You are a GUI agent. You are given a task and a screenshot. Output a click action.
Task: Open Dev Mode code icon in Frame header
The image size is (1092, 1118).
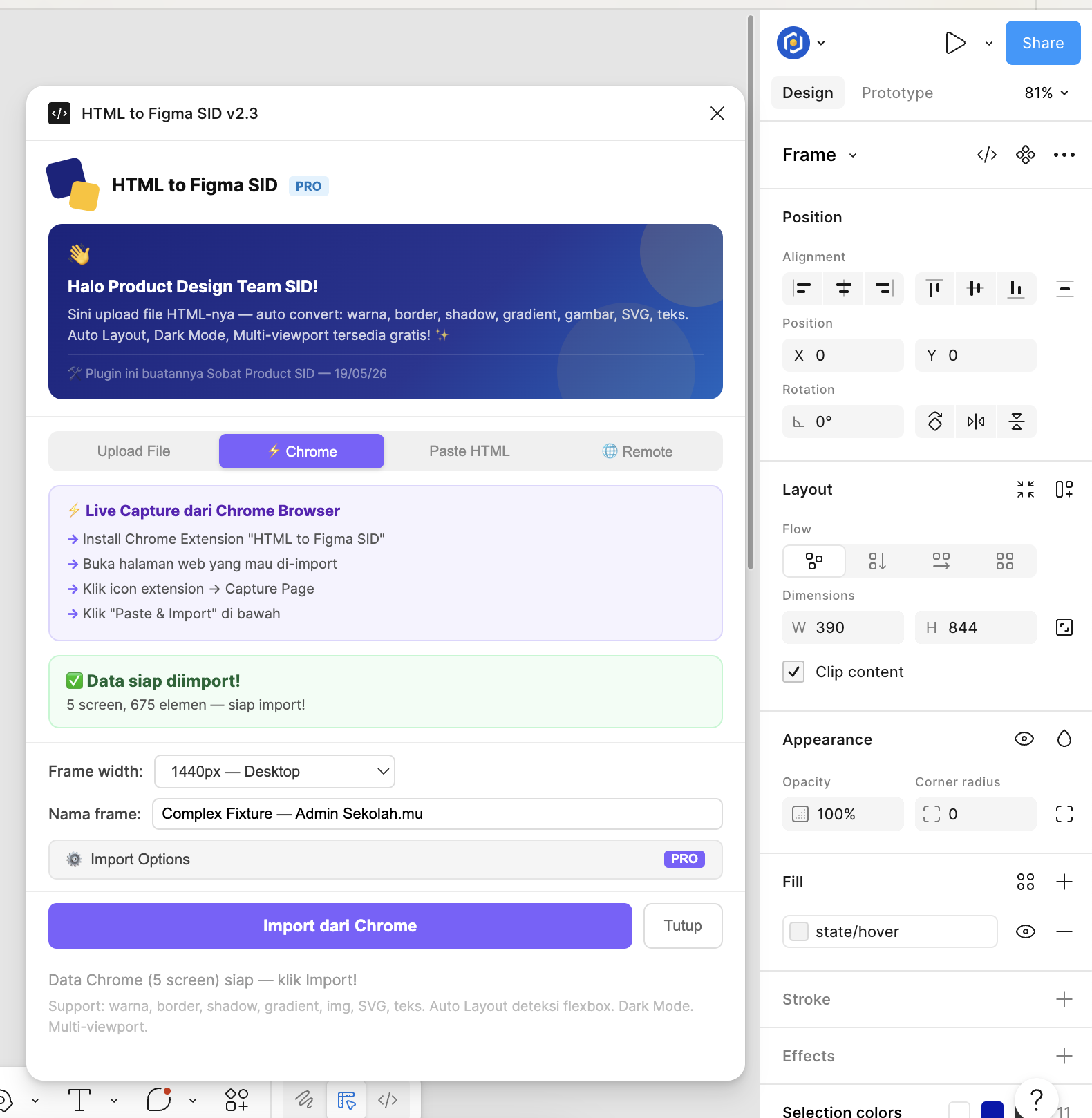click(x=986, y=155)
